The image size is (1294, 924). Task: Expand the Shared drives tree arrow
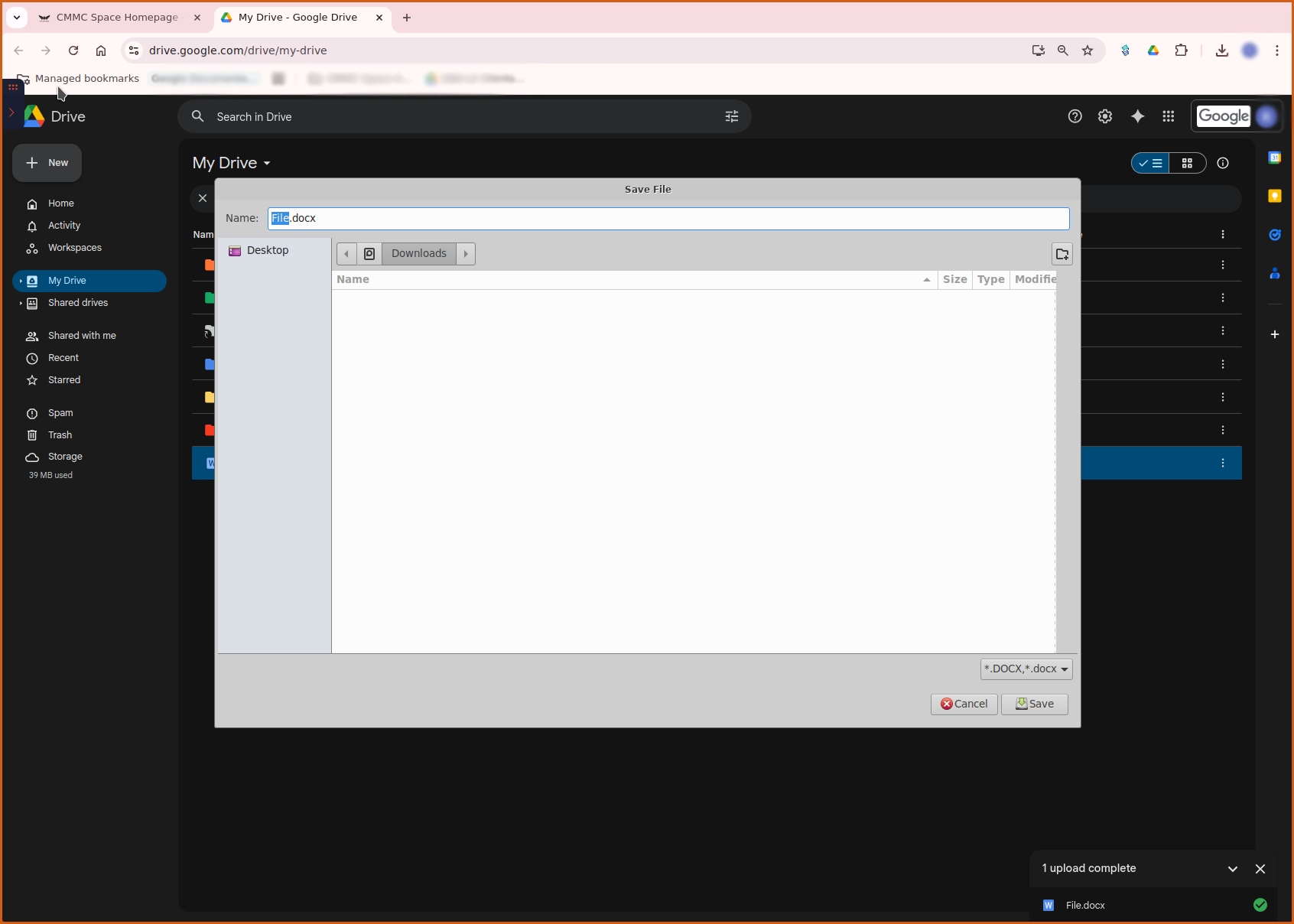click(21, 303)
